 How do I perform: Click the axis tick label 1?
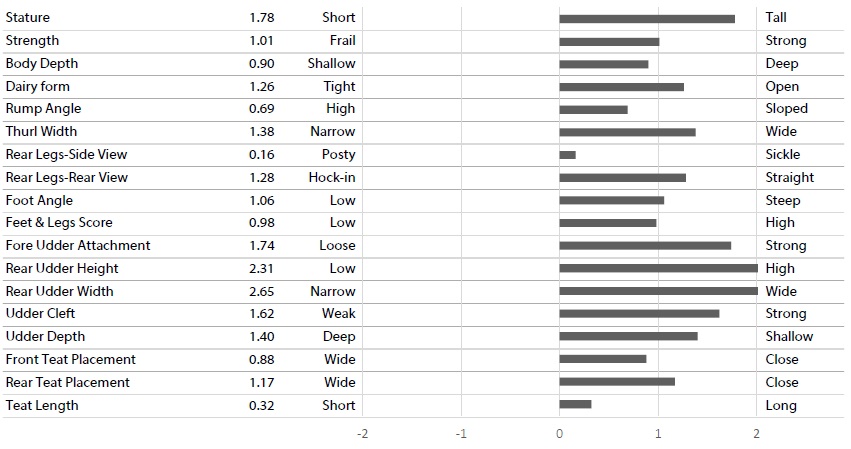(x=658, y=434)
